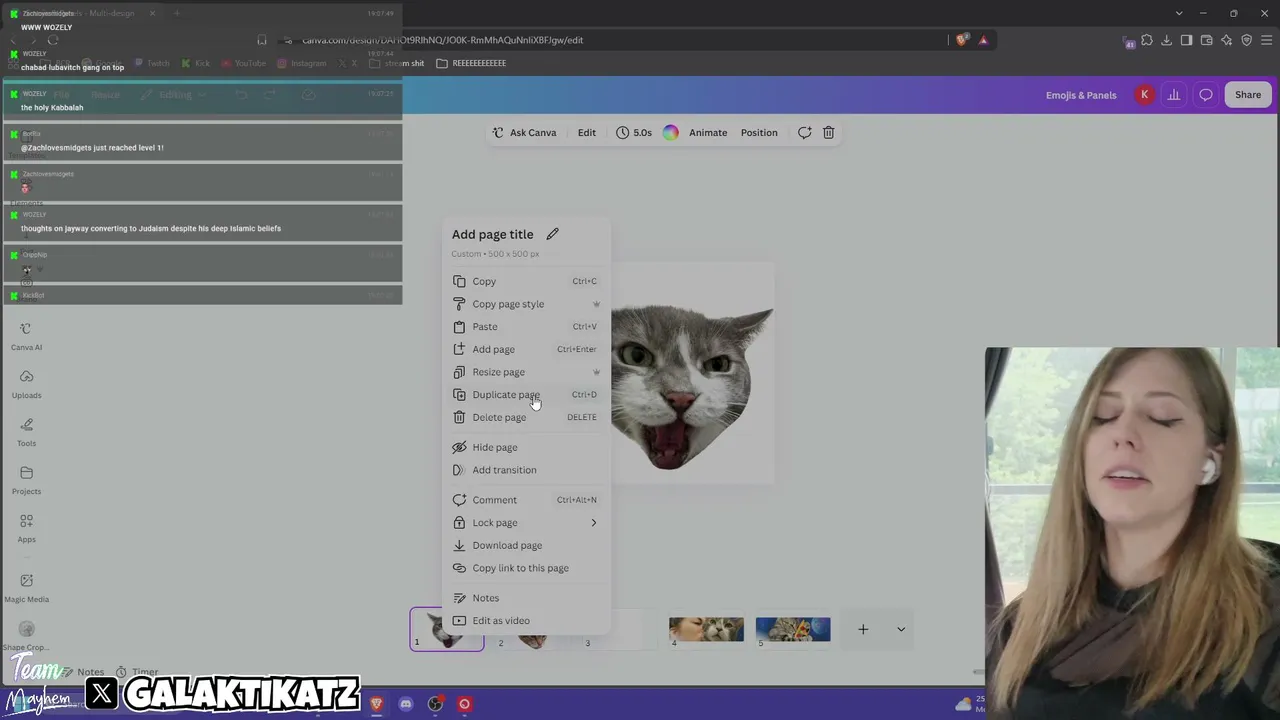Image resolution: width=1280 pixels, height=720 pixels.
Task: Click the Emojis & Panels design title
Action: (1081, 95)
